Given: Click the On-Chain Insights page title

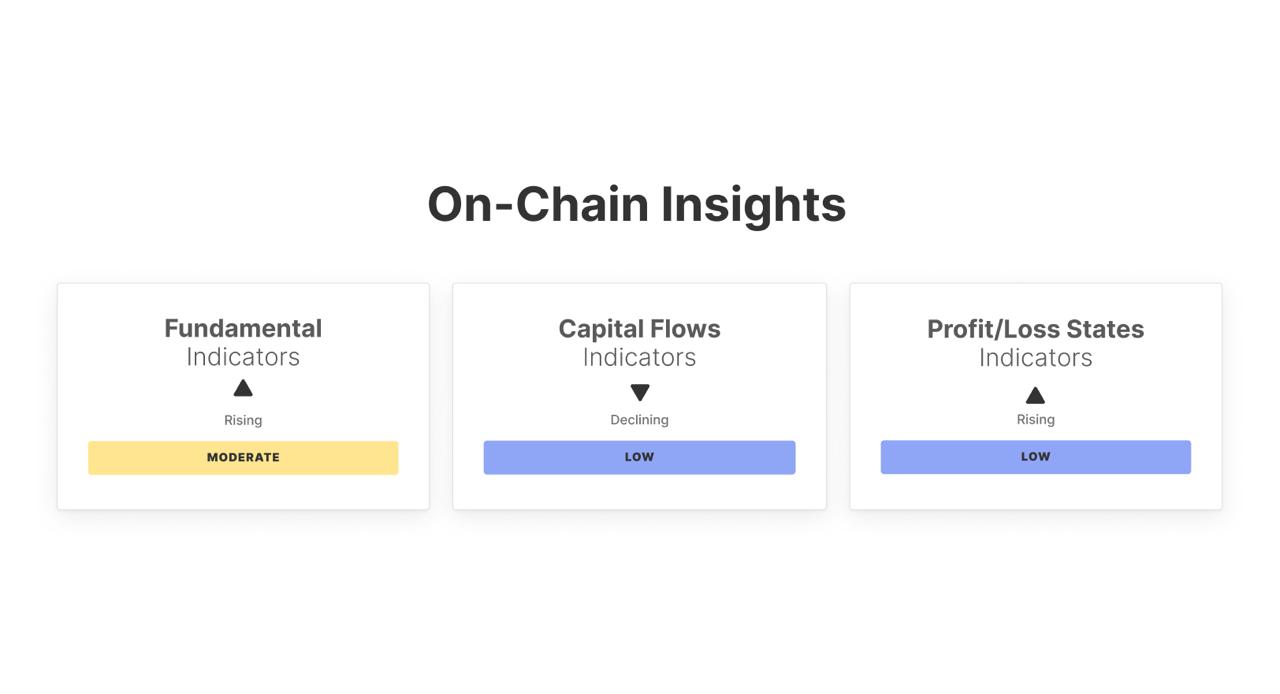Looking at the screenshot, I should coord(636,204).
